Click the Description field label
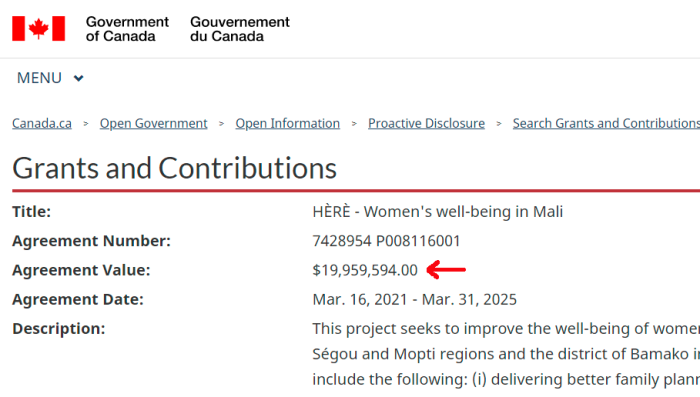This screenshot has width=700, height=397. [58, 329]
